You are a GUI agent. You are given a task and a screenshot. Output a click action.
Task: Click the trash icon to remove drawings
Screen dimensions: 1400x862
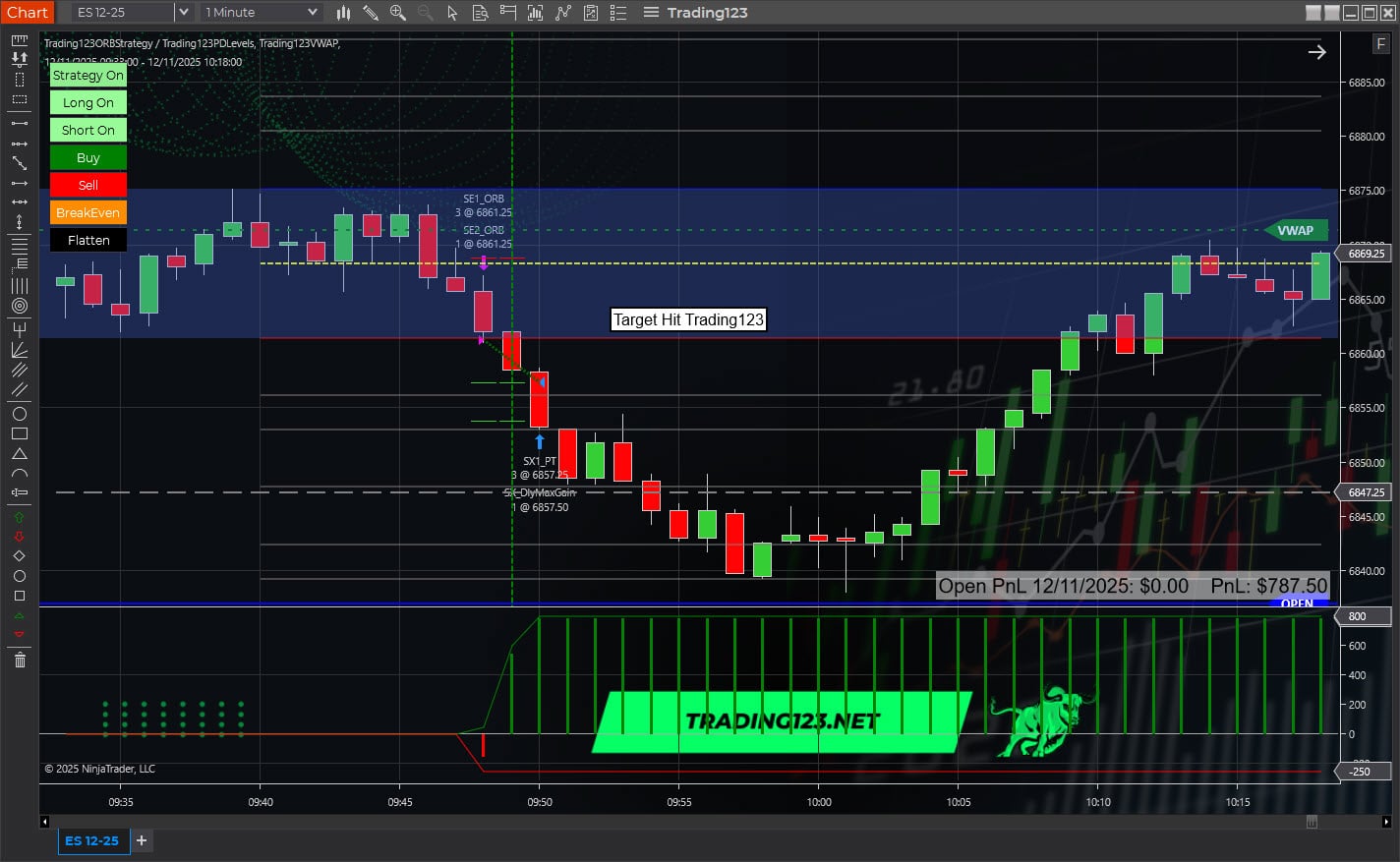[x=19, y=661]
